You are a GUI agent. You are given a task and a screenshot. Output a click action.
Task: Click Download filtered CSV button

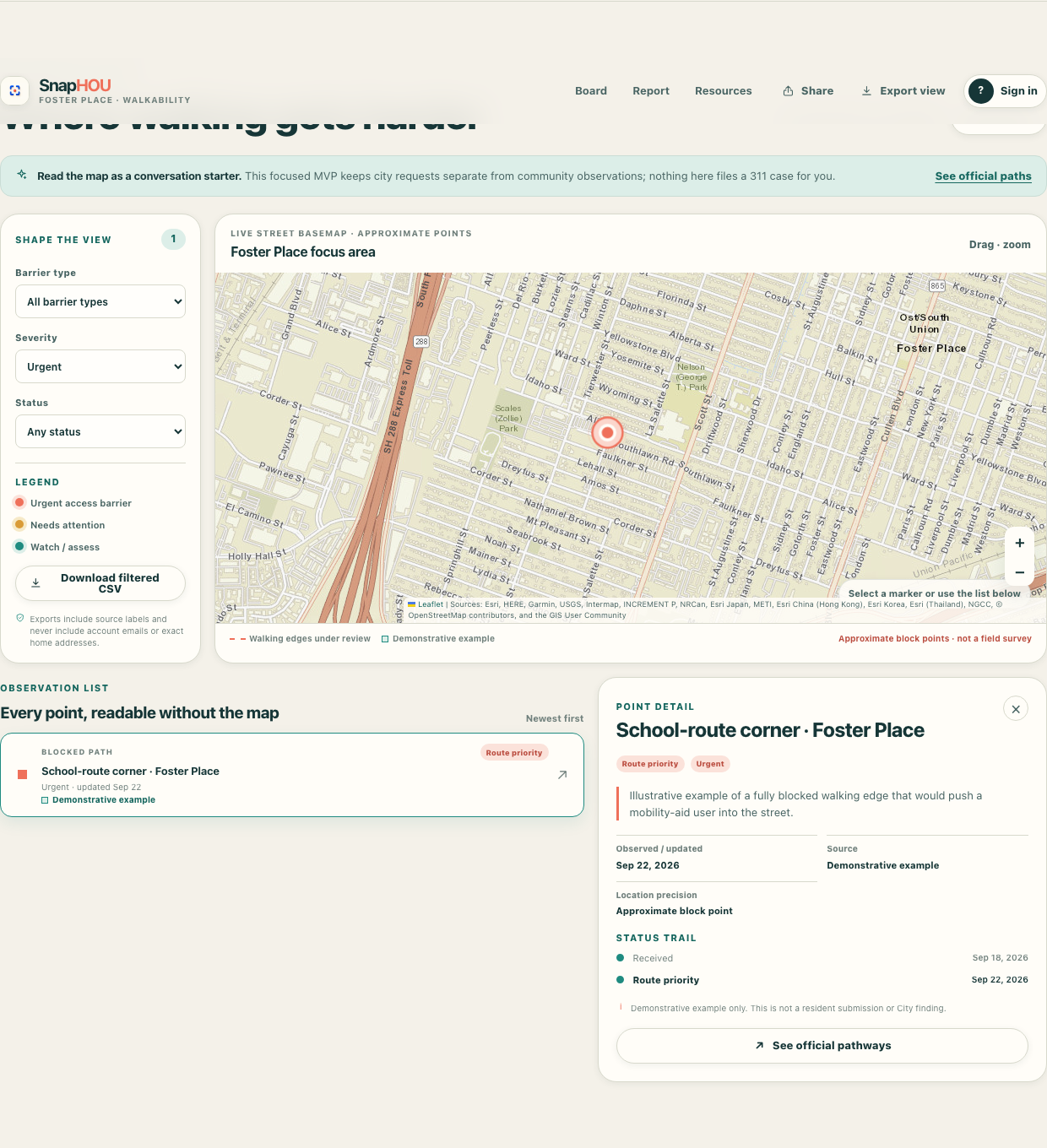(x=100, y=583)
